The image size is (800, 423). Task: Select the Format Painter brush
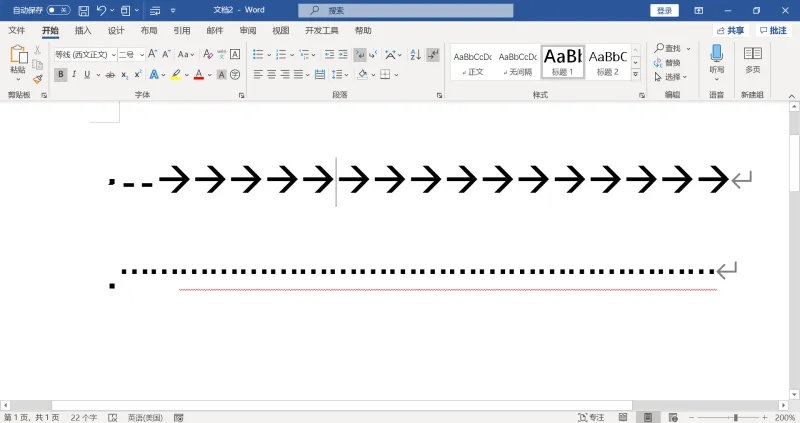click(x=37, y=79)
